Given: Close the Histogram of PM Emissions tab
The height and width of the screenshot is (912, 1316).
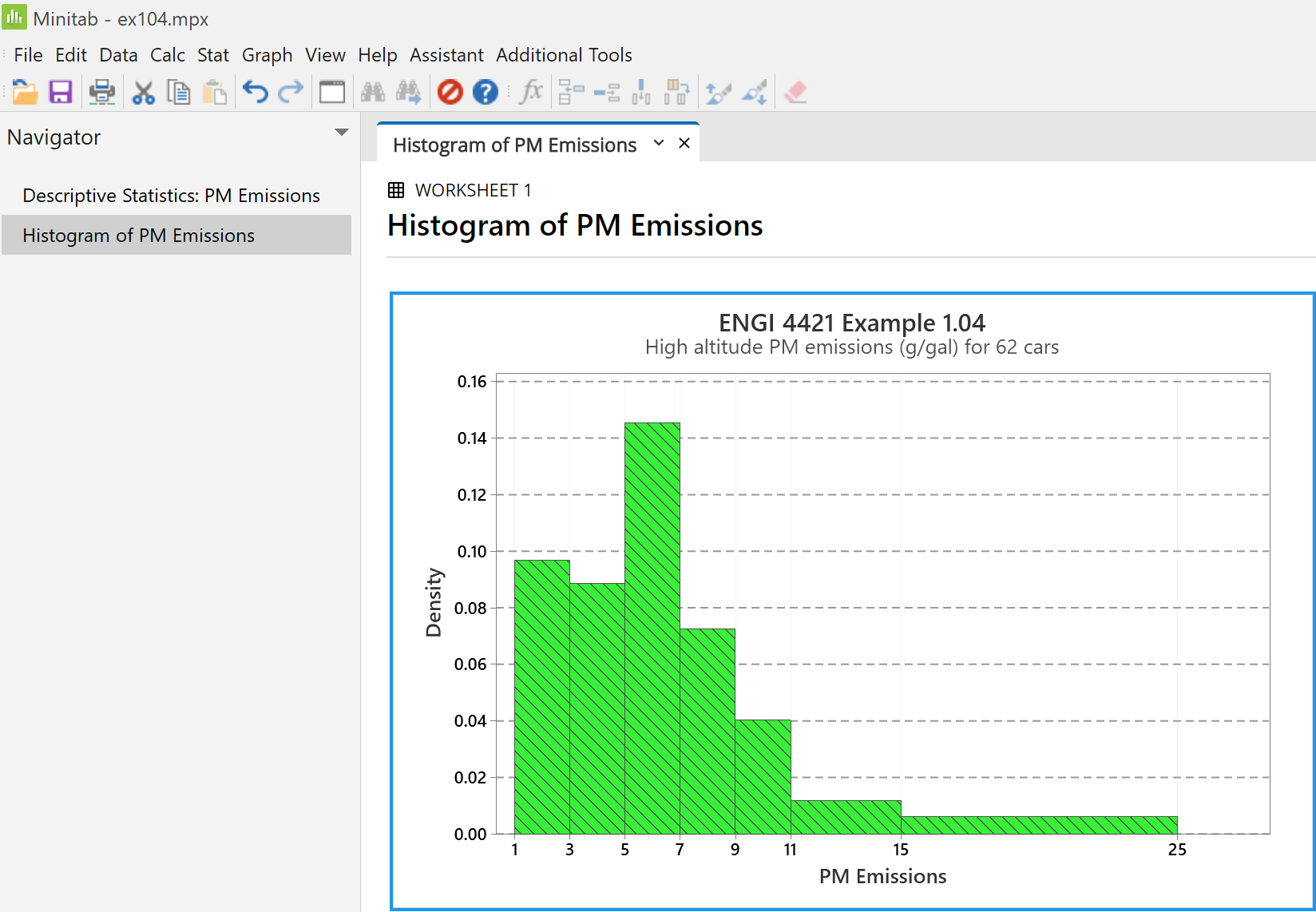Looking at the screenshot, I should [x=684, y=143].
